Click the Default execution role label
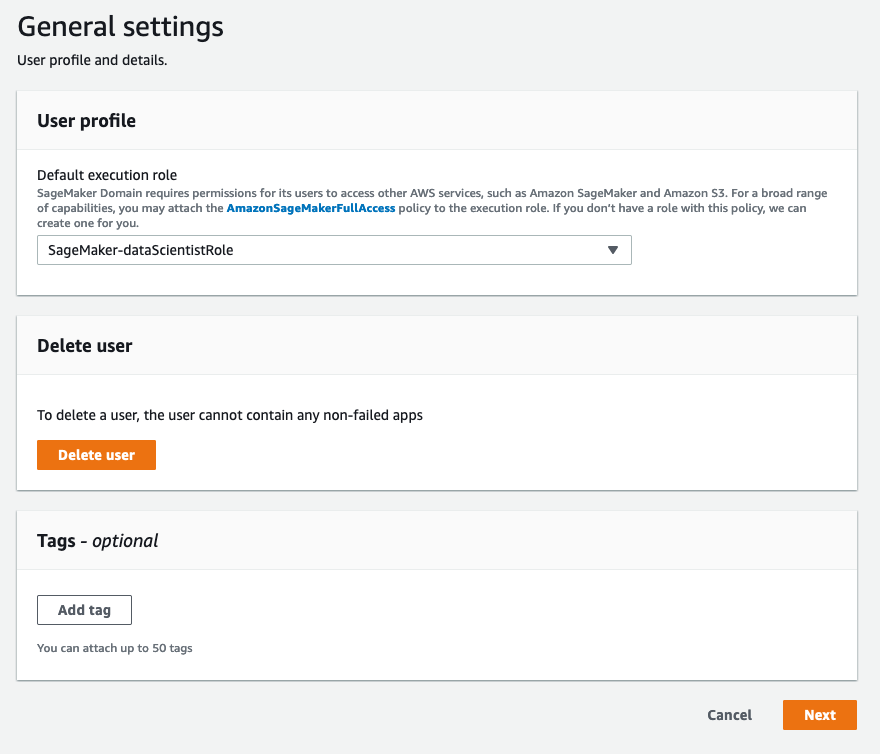The image size is (880, 754). click(107, 174)
